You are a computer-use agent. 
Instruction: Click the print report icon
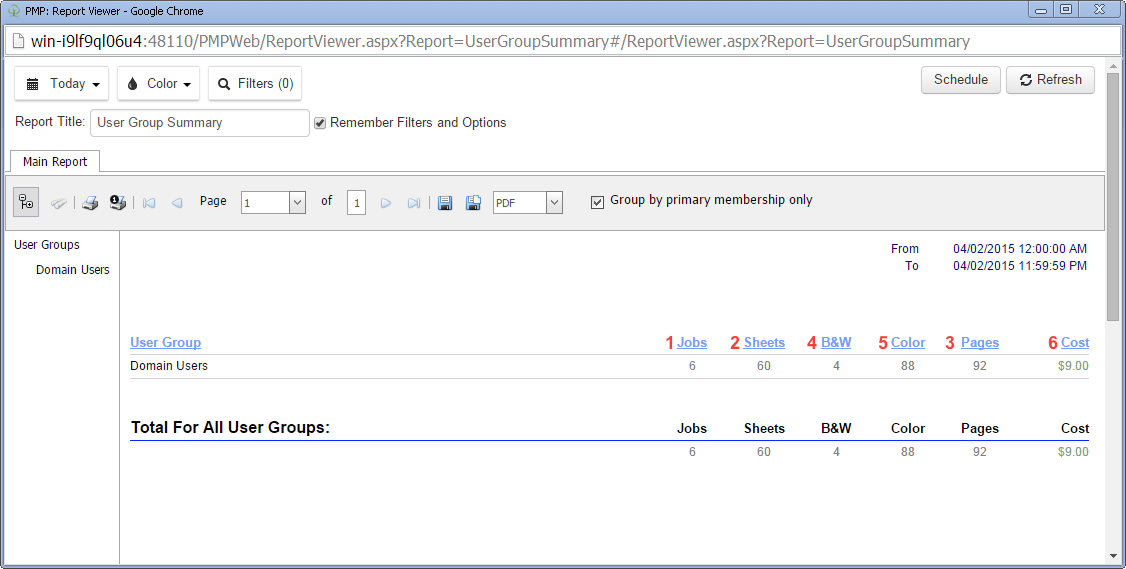click(x=90, y=203)
